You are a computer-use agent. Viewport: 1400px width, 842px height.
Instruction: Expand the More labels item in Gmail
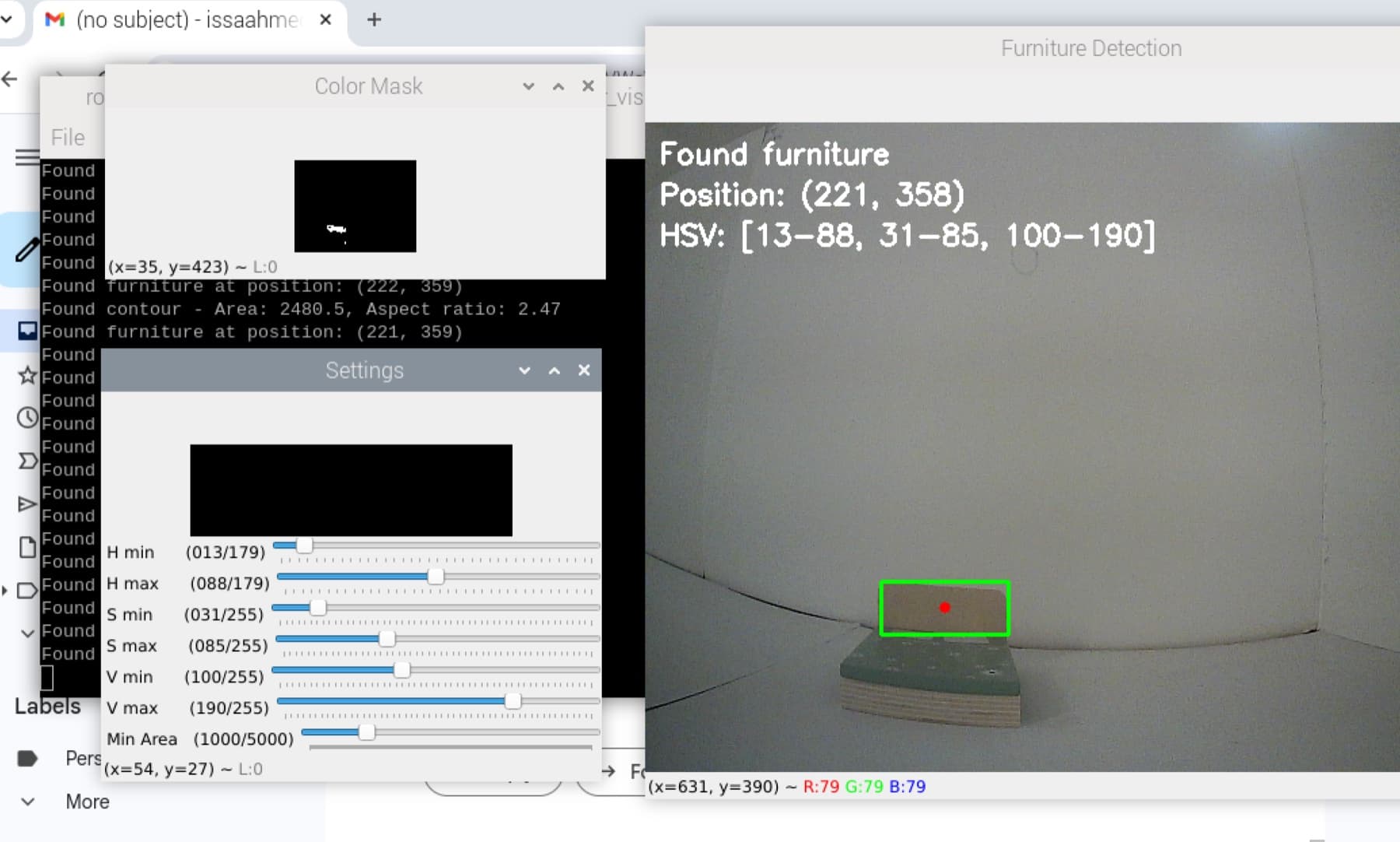pos(87,802)
